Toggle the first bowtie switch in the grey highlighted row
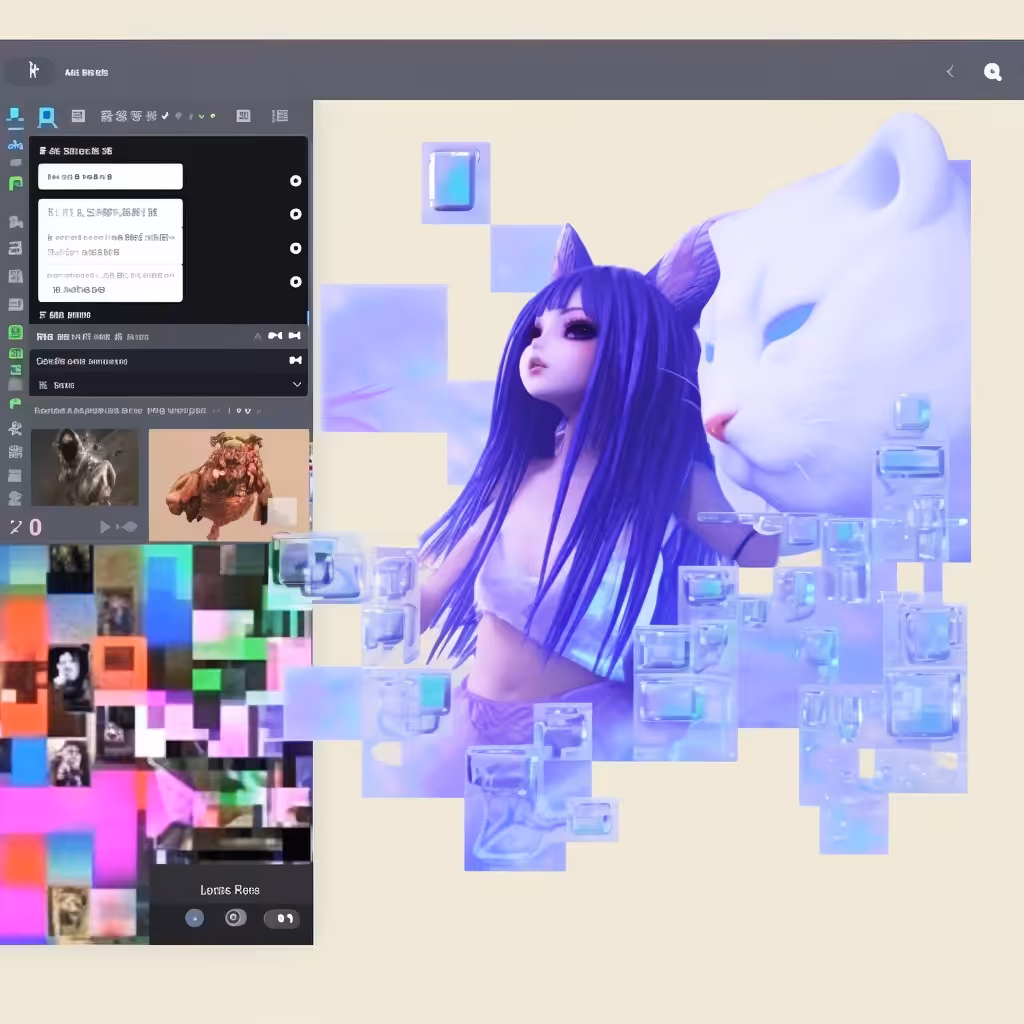The width and height of the screenshot is (1024, 1024). click(x=275, y=336)
